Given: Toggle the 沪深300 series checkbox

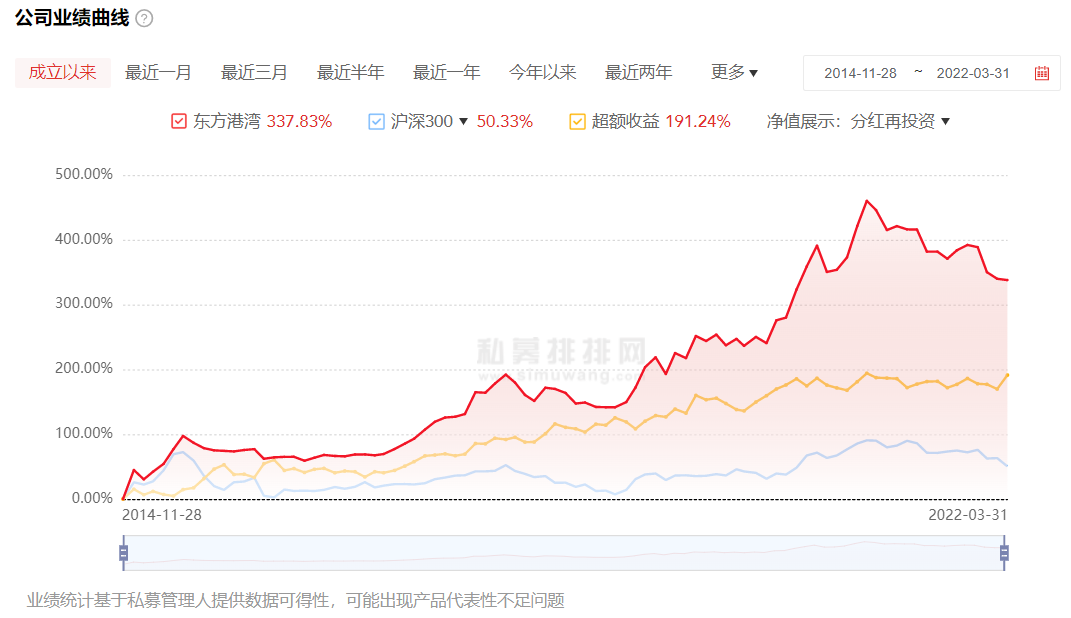Looking at the screenshot, I should point(376,122).
